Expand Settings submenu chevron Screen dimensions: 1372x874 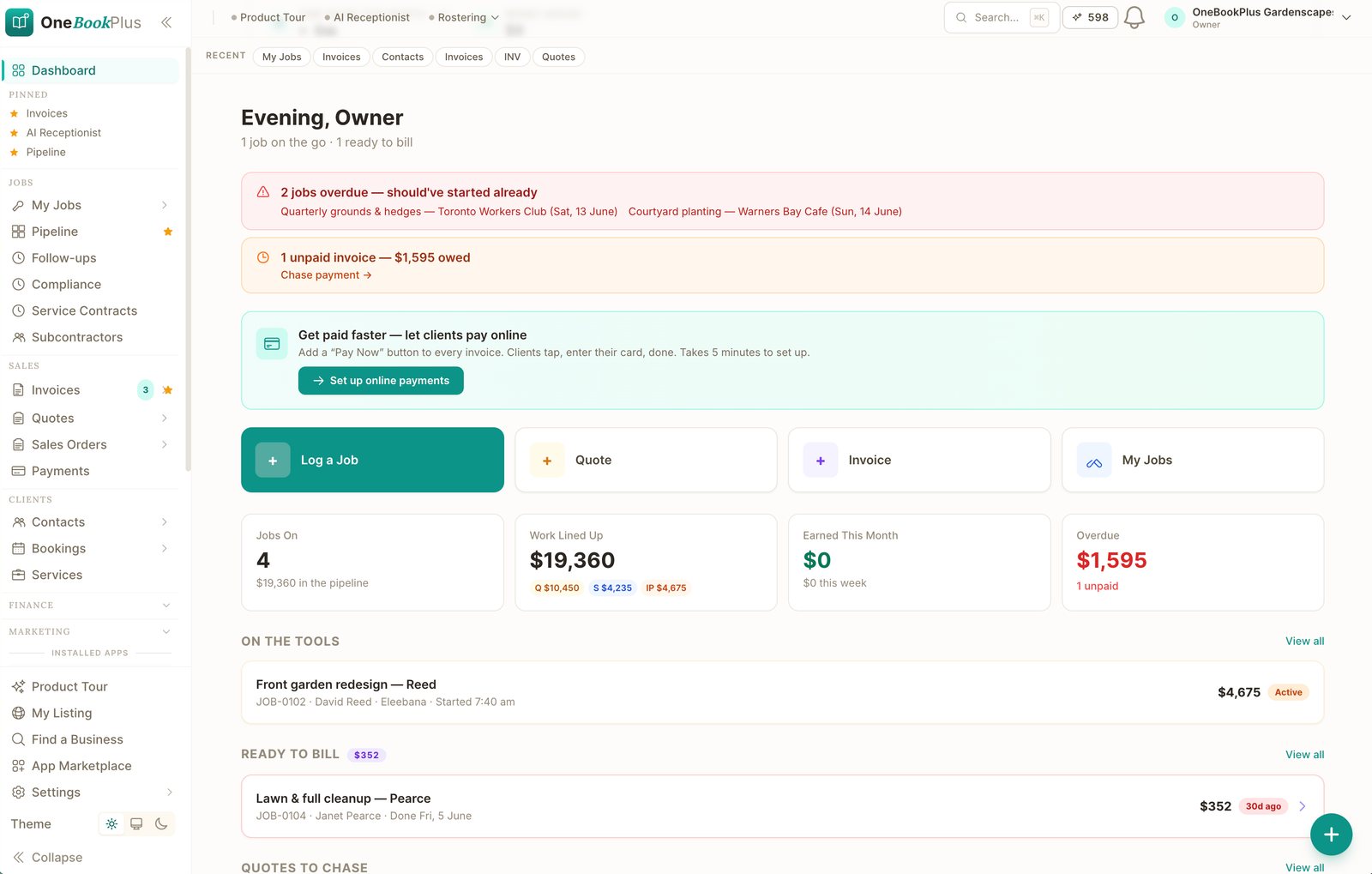[x=169, y=793]
